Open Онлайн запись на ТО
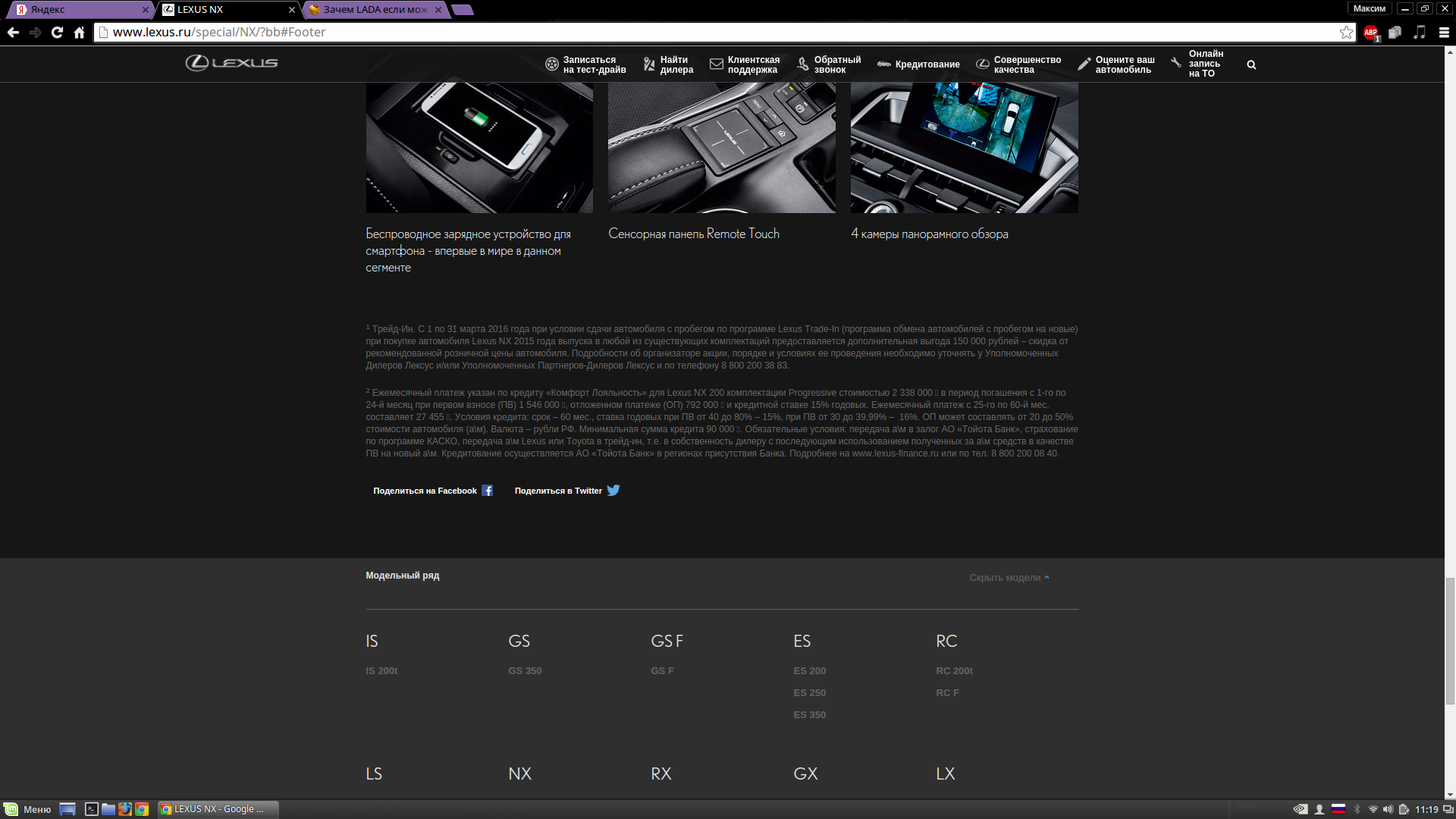The image size is (1456, 819). [1197, 64]
